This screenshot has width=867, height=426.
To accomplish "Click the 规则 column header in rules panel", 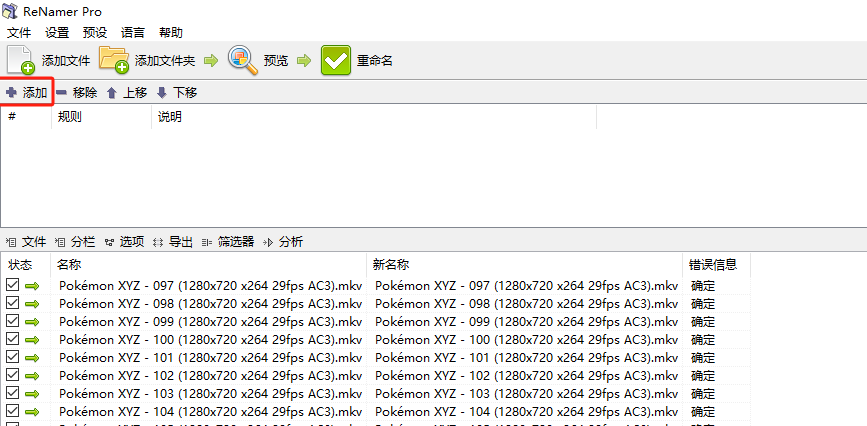I will pyautogui.click(x=101, y=117).
